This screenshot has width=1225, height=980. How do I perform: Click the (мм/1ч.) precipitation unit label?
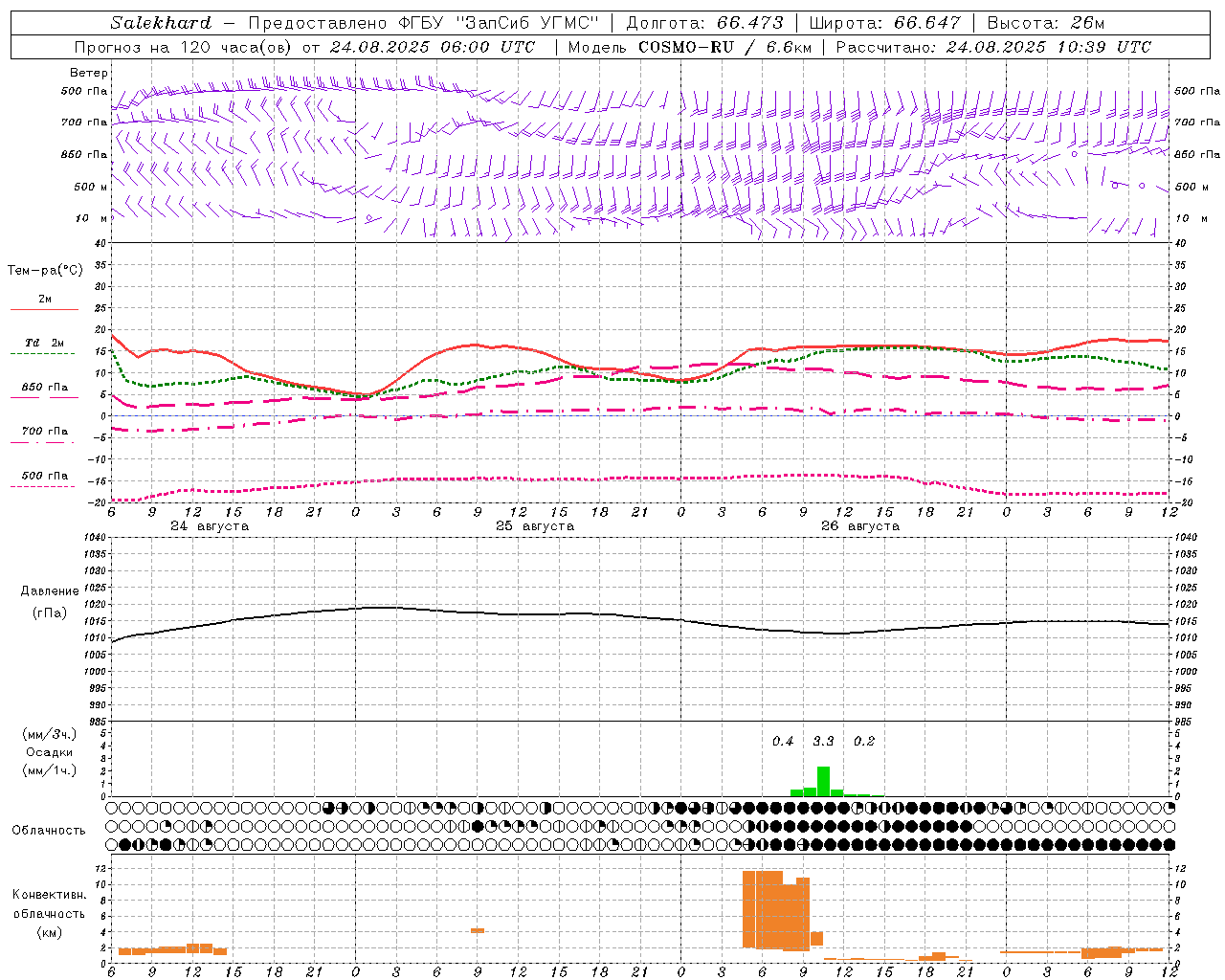coord(50,770)
